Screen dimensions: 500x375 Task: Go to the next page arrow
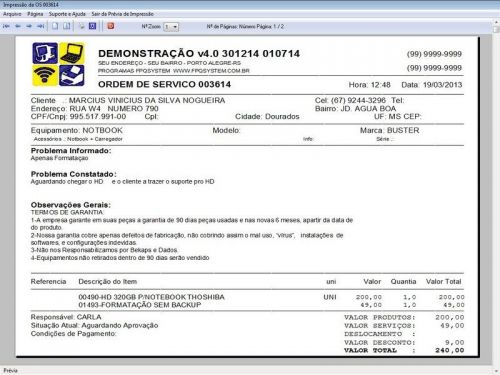pyautogui.click(x=29, y=26)
